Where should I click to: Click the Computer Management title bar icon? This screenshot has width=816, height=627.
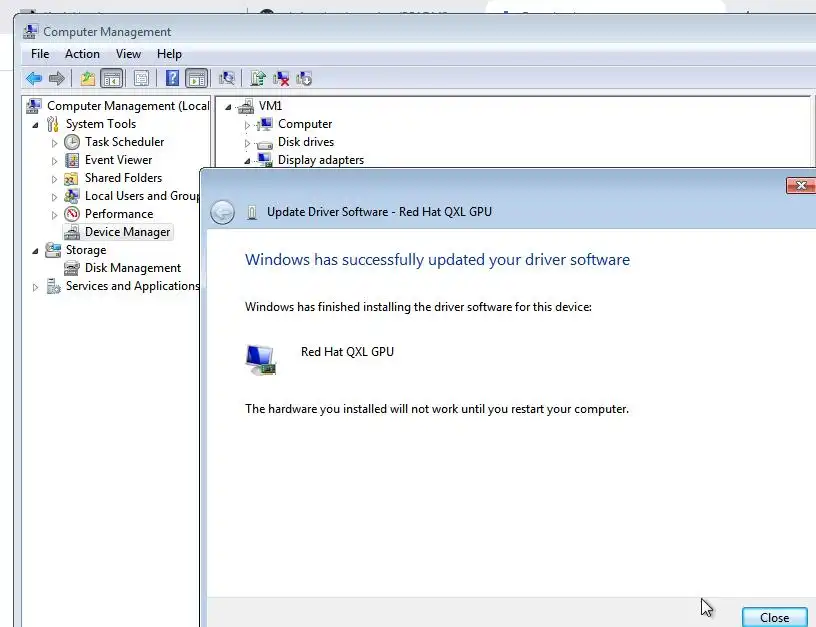pyautogui.click(x=30, y=32)
